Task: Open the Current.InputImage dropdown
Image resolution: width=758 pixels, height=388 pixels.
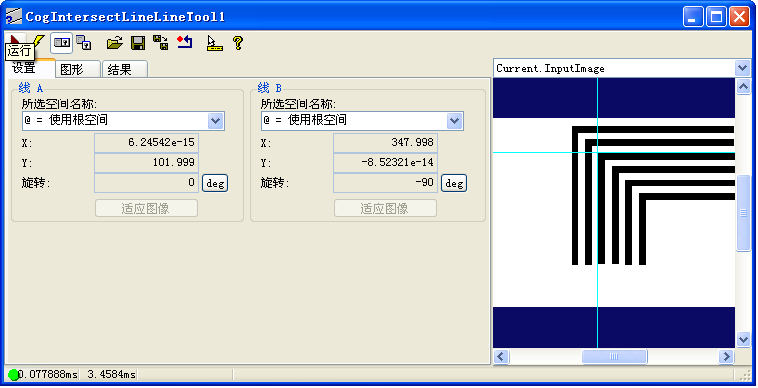Action: [x=743, y=68]
